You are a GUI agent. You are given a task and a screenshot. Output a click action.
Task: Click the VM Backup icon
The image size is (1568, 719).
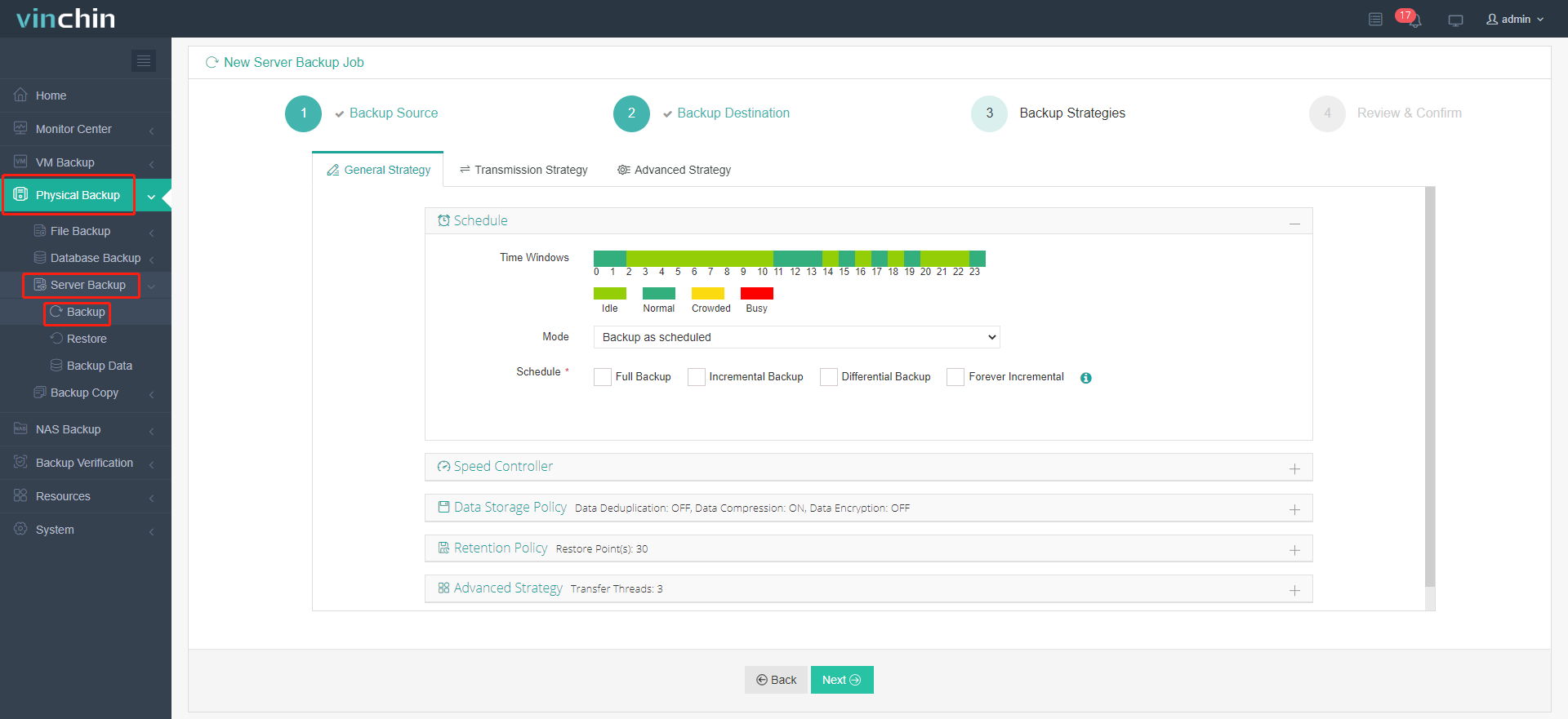pyautogui.click(x=20, y=162)
